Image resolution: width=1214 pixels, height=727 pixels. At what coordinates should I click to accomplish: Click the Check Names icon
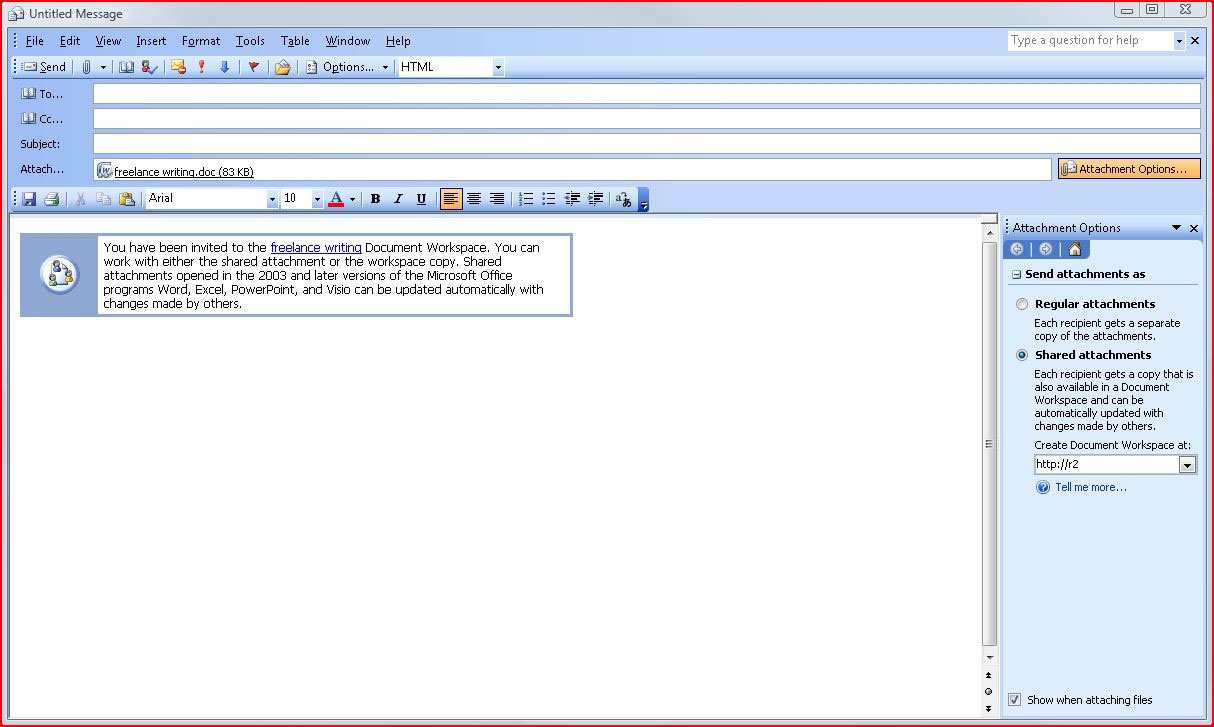pos(149,67)
